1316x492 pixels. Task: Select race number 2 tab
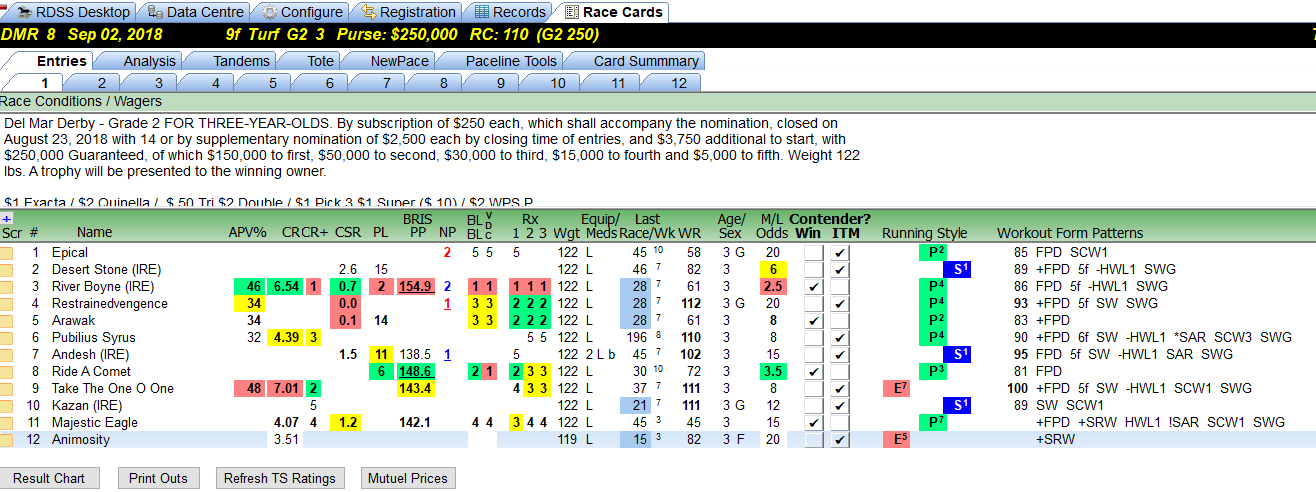tap(101, 82)
